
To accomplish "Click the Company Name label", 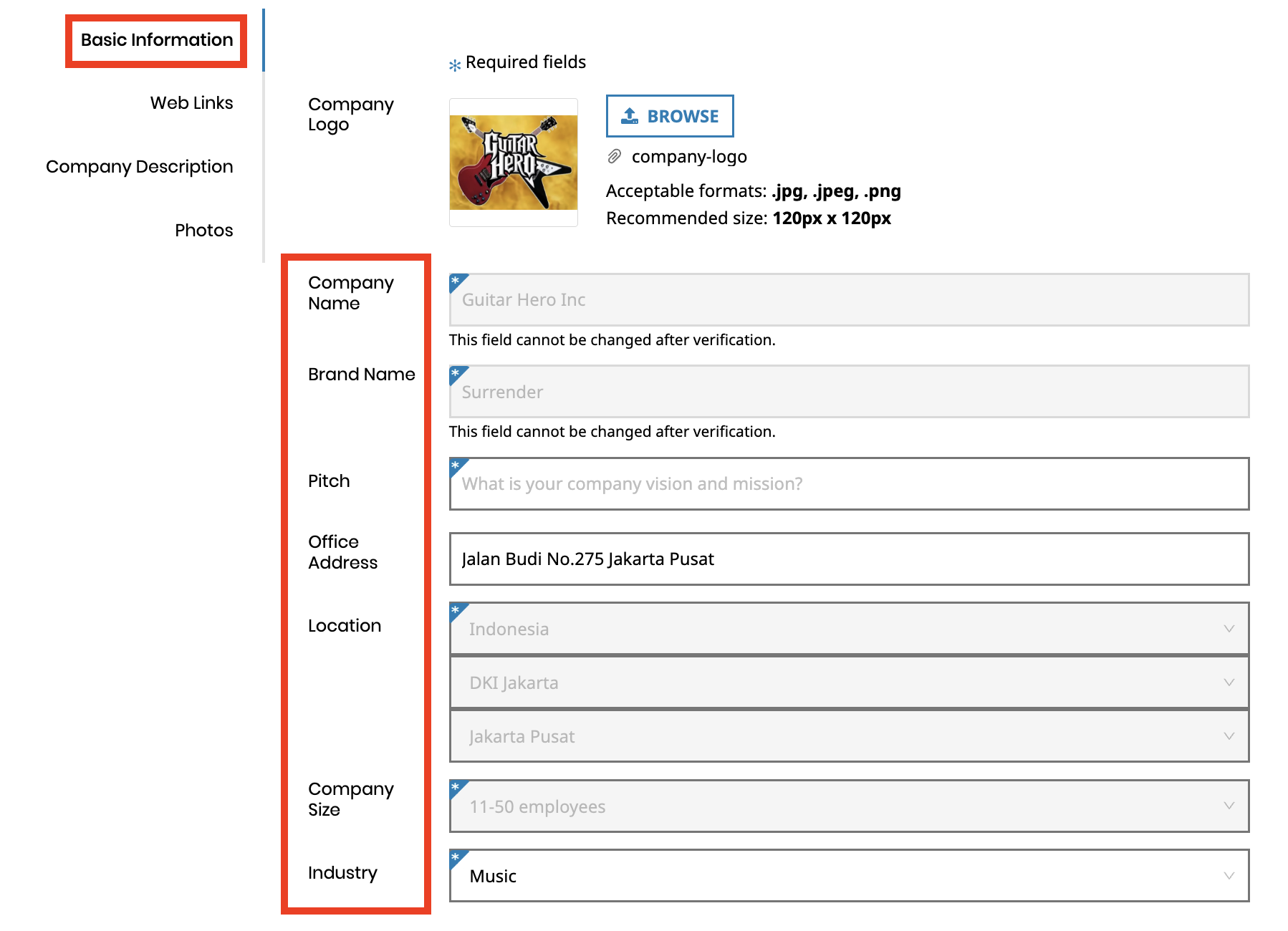I will [351, 293].
